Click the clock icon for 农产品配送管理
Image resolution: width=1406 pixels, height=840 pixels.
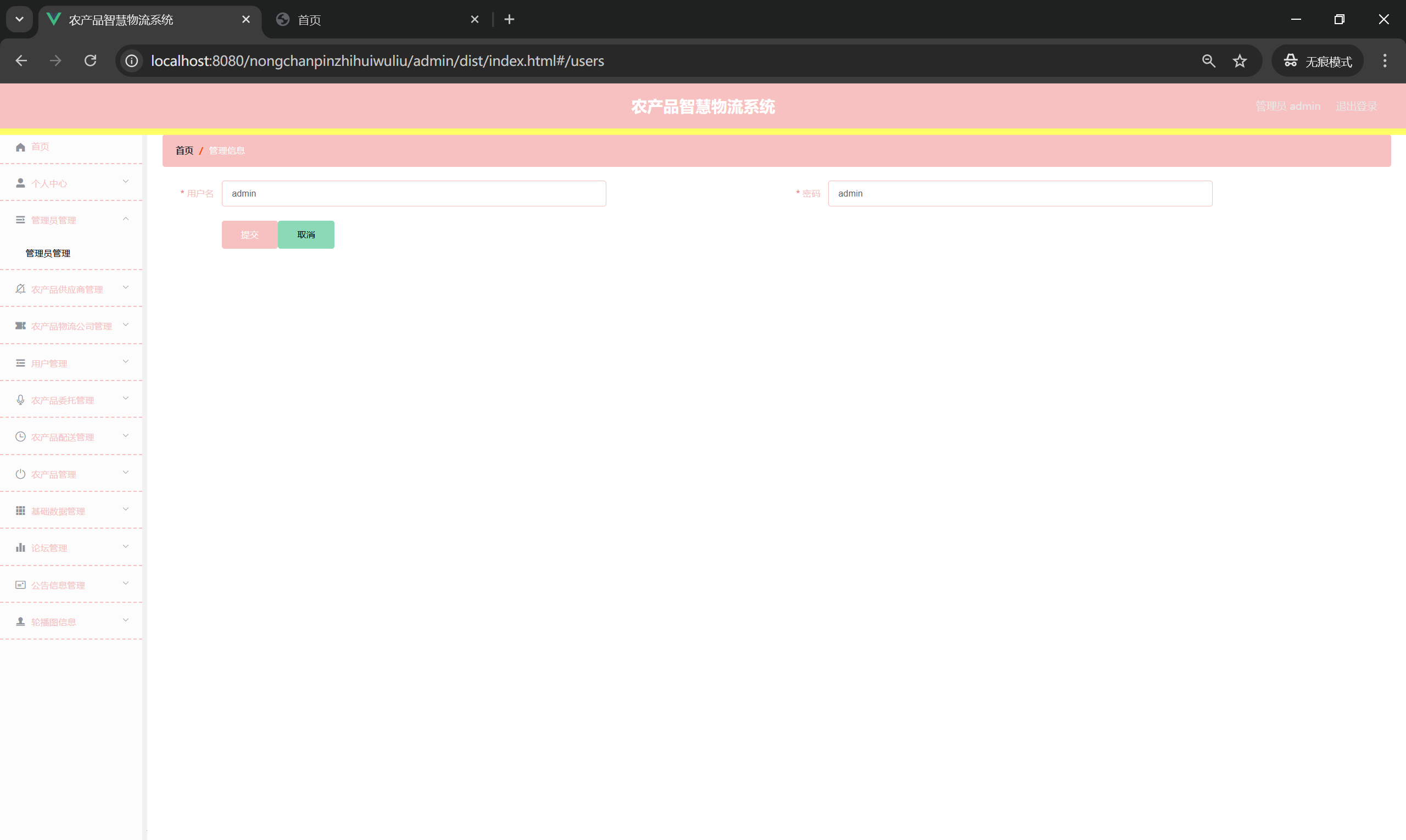(20, 437)
